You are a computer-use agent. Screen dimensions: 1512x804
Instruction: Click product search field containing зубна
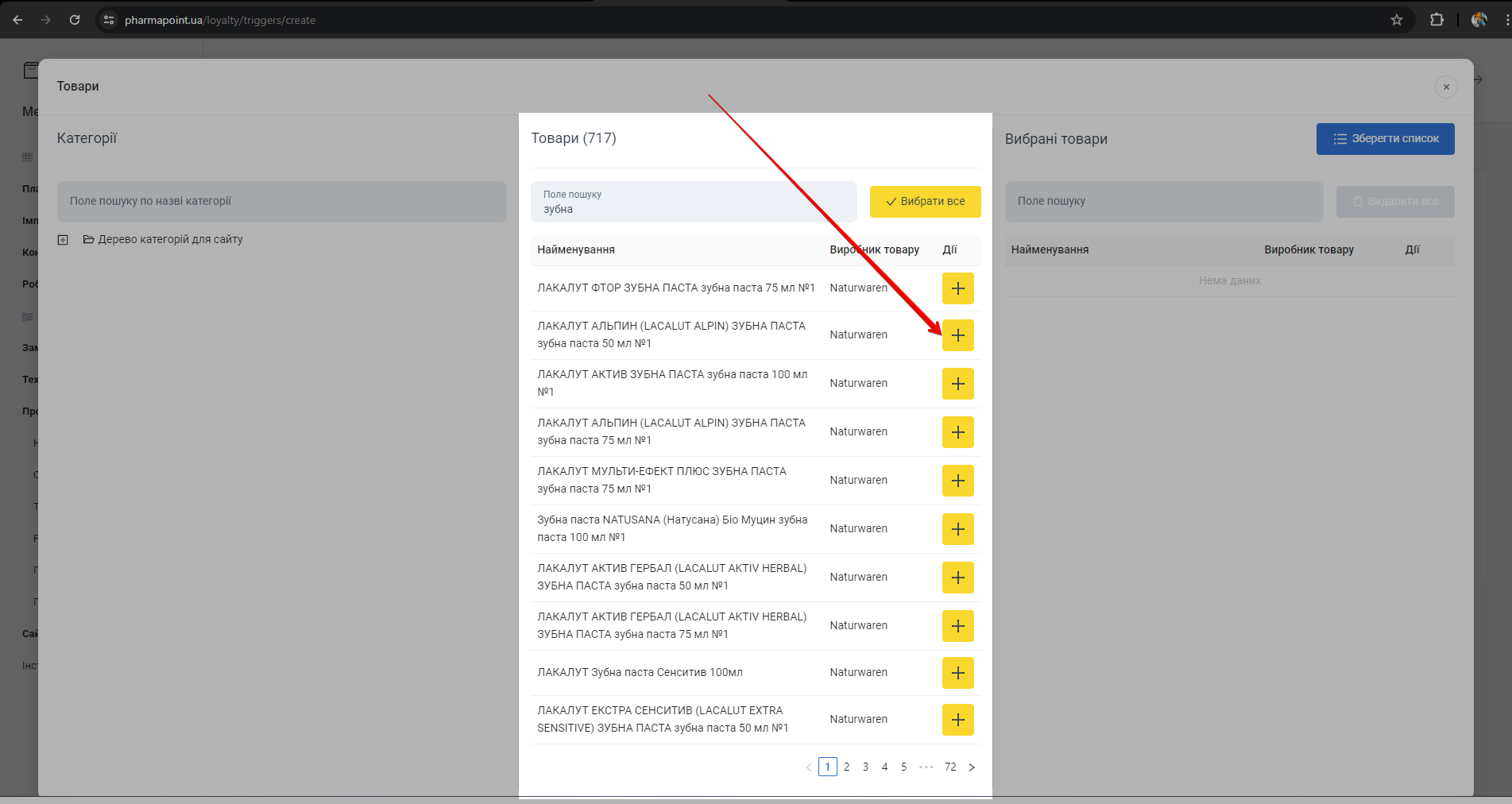[x=693, y=203]
